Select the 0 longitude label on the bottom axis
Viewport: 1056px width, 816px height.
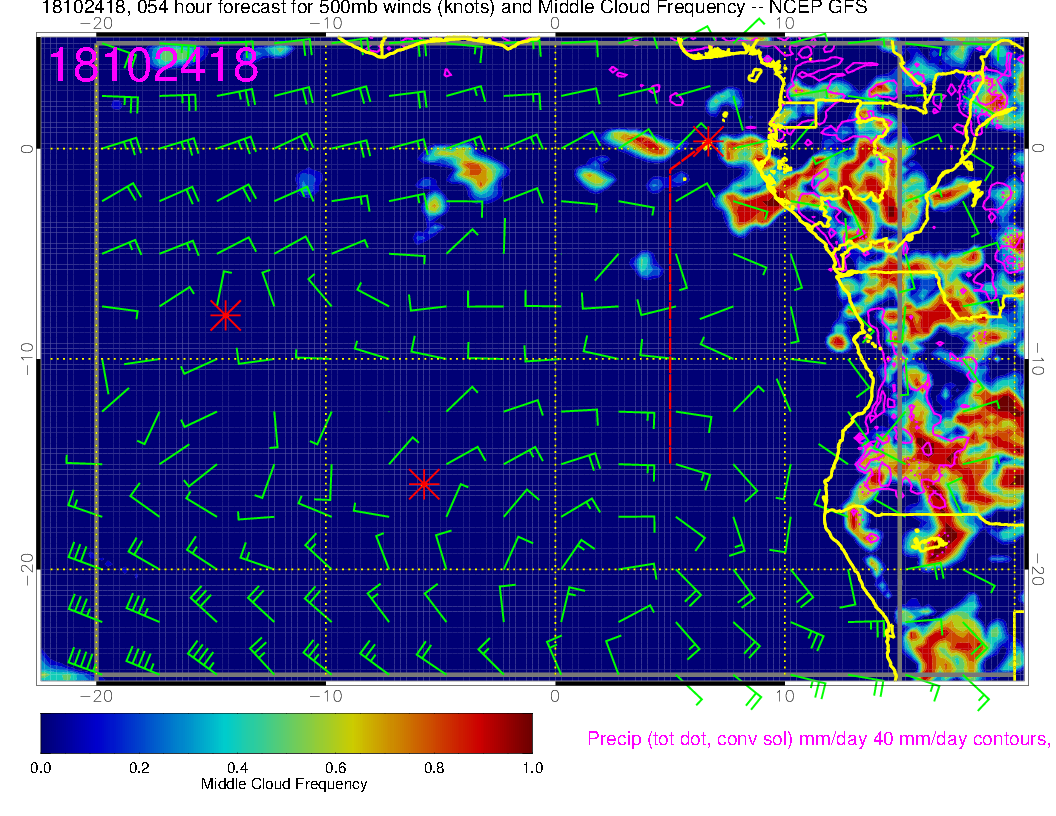click(555, 695)
